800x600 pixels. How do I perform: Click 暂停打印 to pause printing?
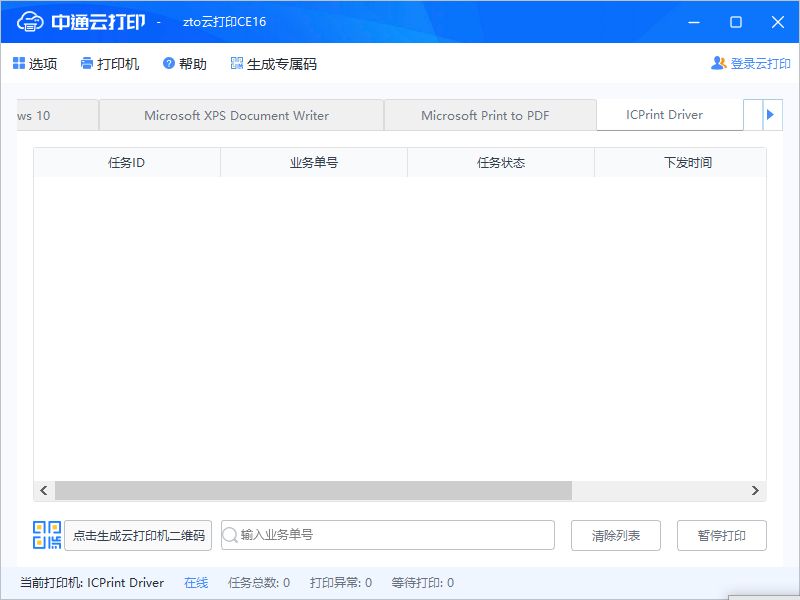(x=722, y=535)
